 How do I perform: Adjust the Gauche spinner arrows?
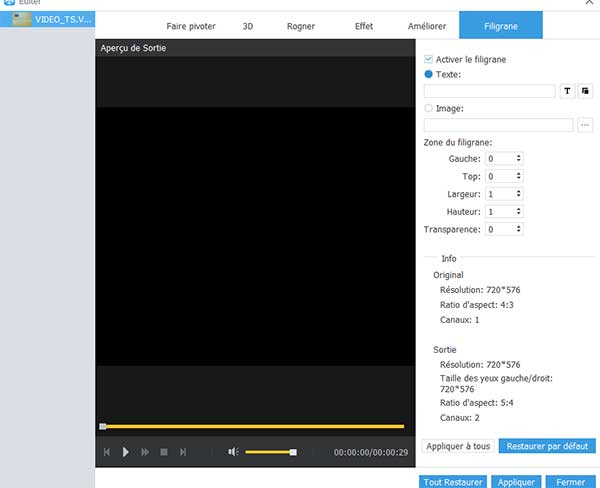pyautogui.click(x=518, y=159)
